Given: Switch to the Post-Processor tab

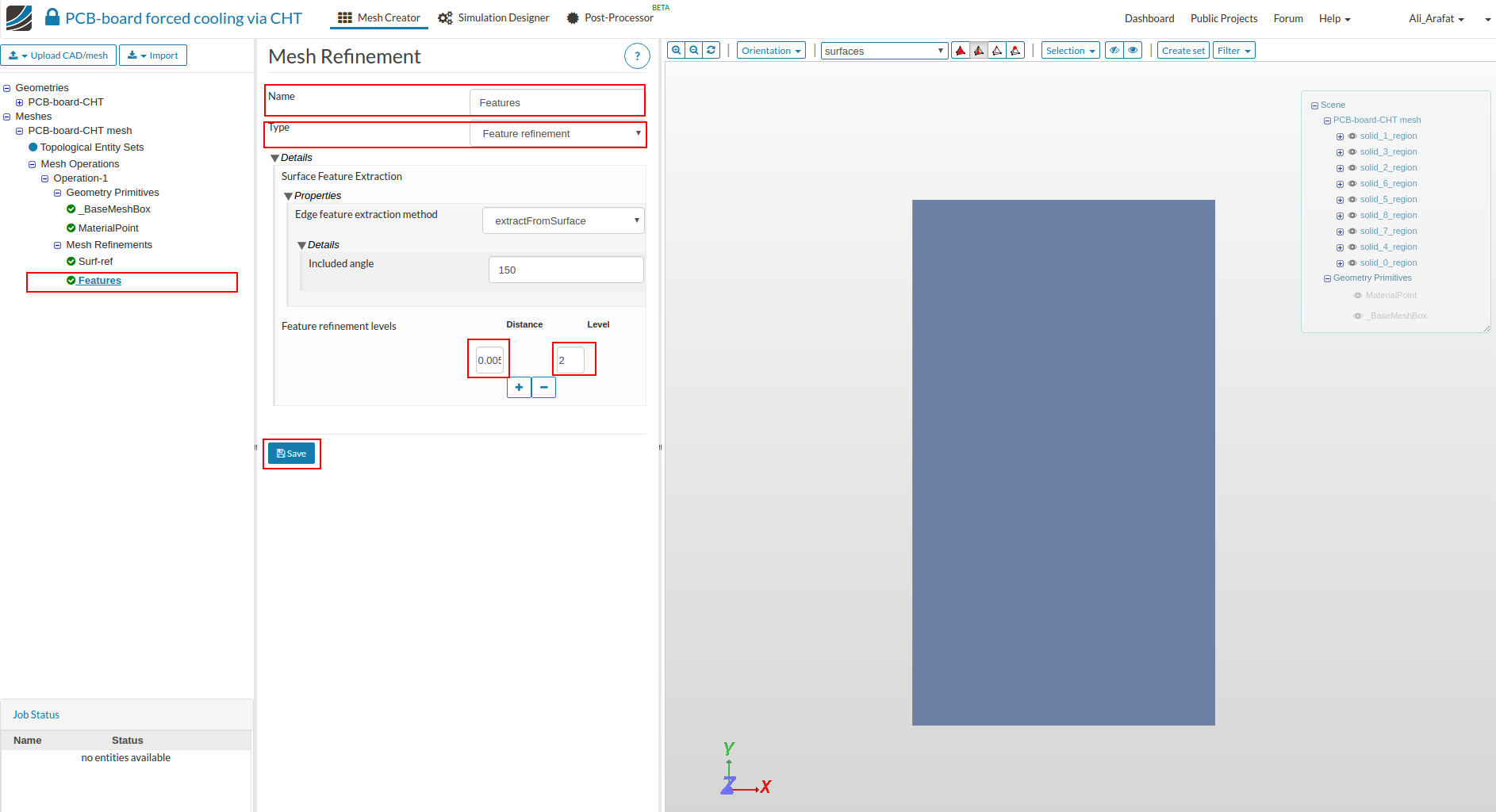Looking at the screenshot, I should pos(611,17).
